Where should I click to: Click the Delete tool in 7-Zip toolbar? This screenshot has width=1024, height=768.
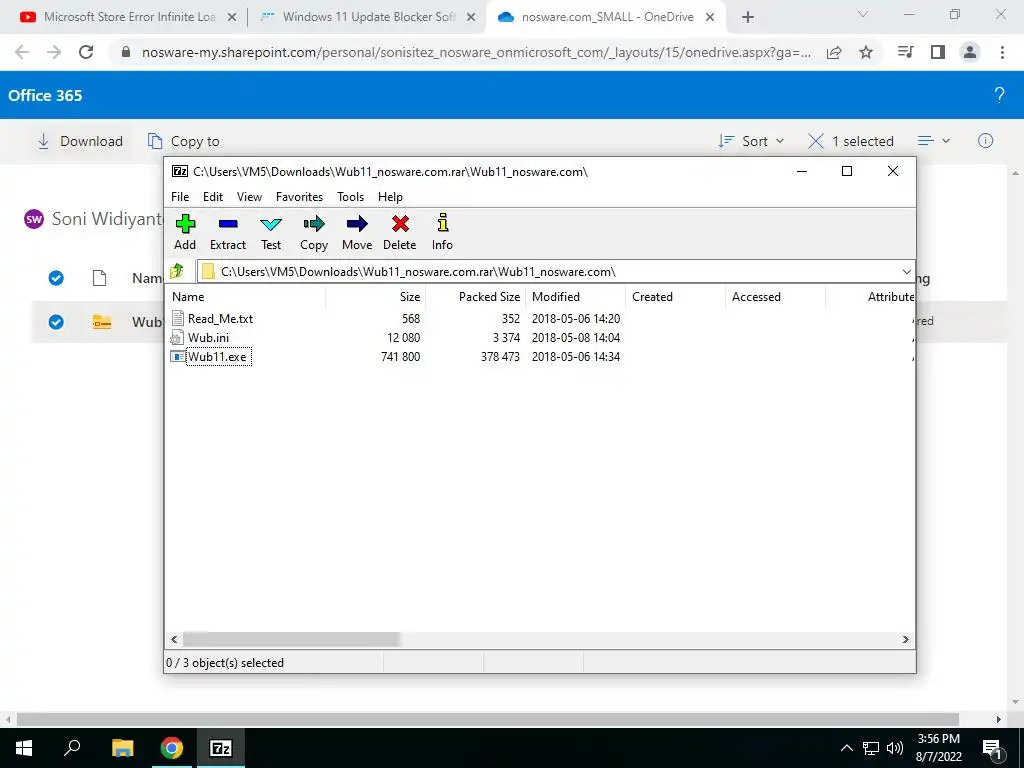click(400, 232)
